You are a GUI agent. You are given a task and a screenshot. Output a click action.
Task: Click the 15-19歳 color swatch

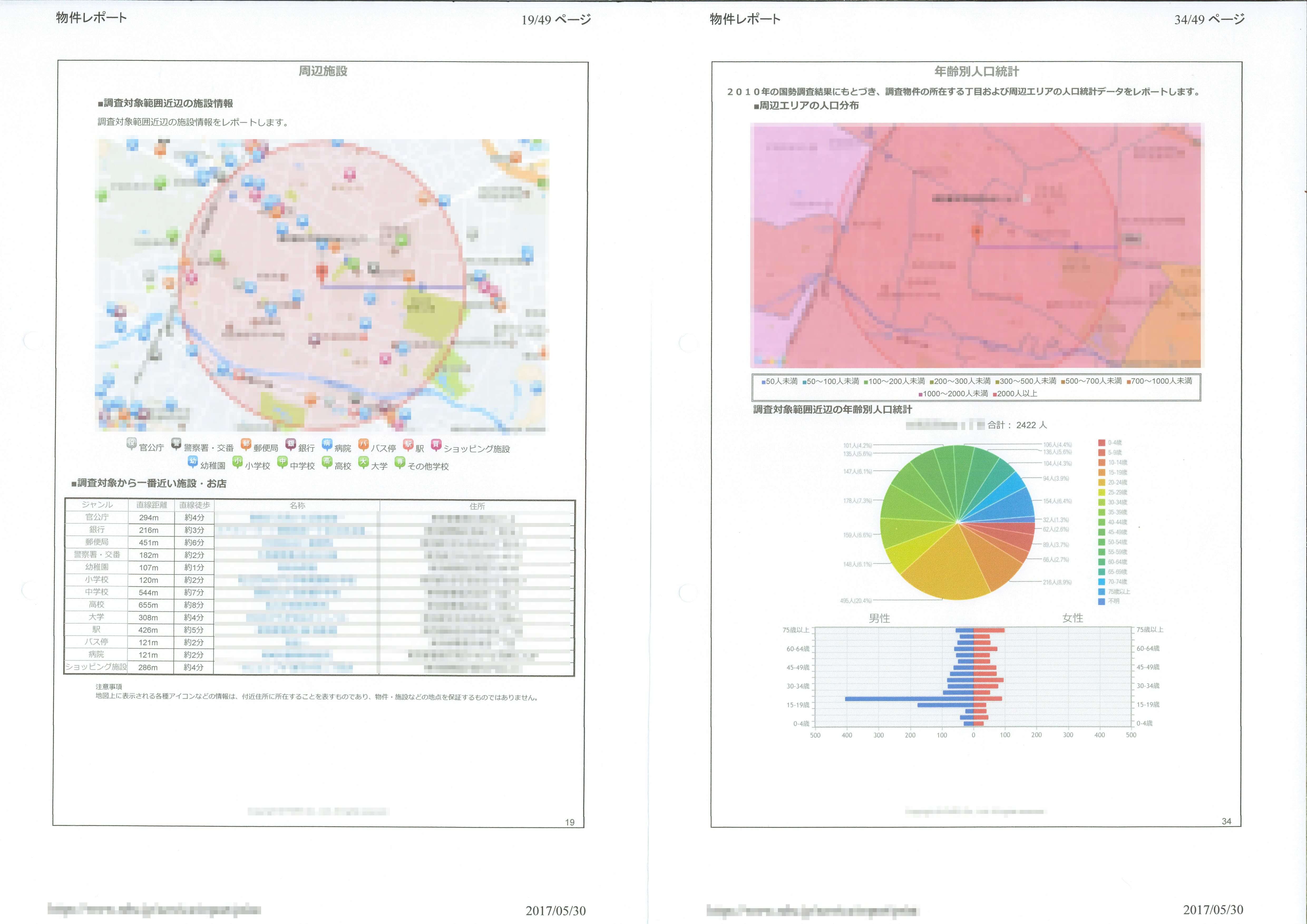[x=1101, y=472]
